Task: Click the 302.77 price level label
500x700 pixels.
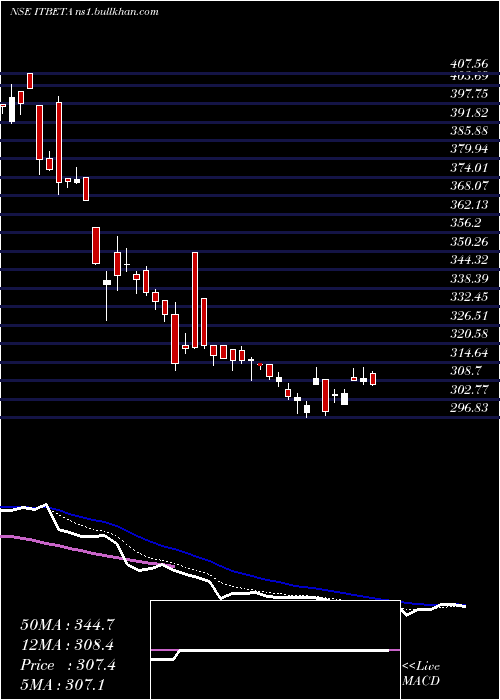Action: [x=469, y=390]
